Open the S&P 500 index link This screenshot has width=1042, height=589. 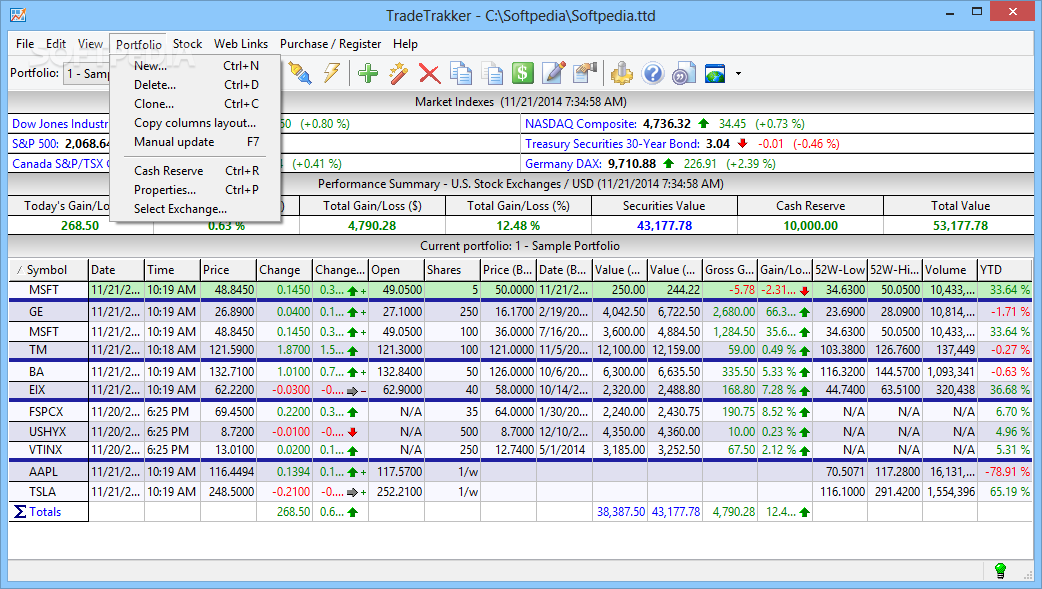(x=35, y=144)
